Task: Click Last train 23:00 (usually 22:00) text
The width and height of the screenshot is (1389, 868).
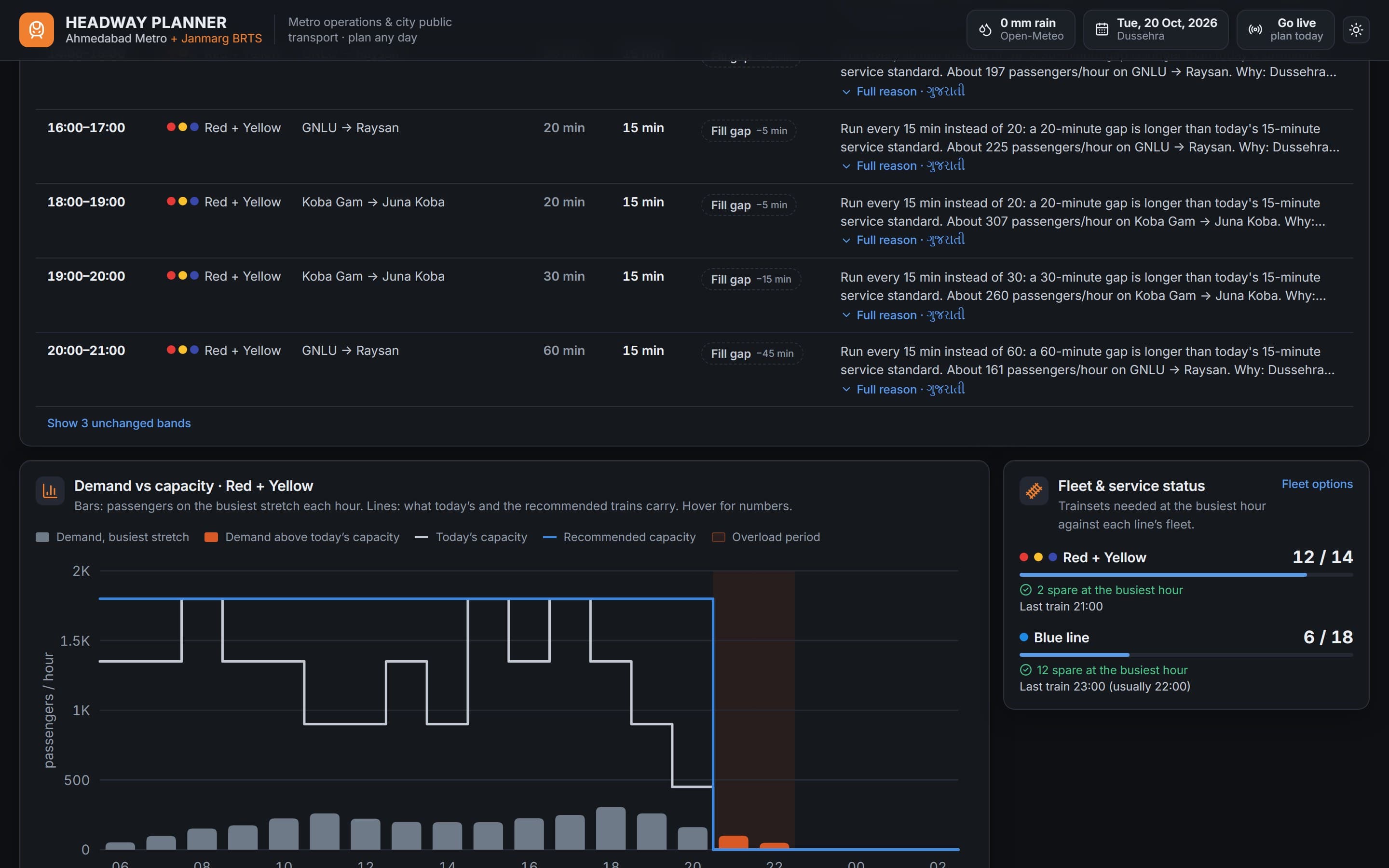Action: tap(1104, 686)
